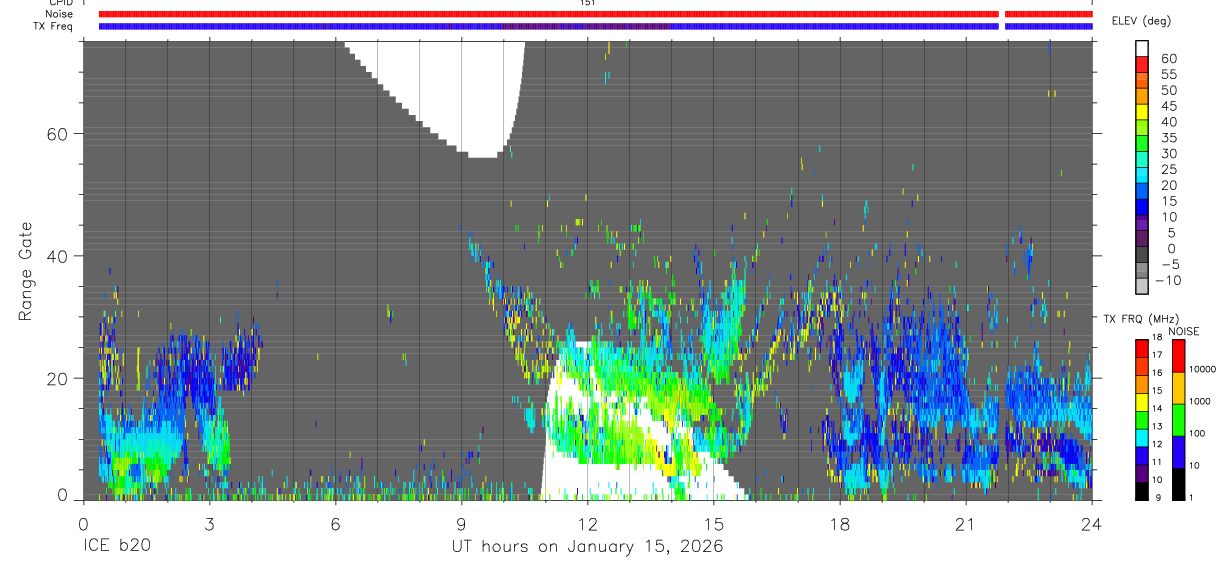Click the "10000" label on the NOISE bar

(x=1202, y=369)
